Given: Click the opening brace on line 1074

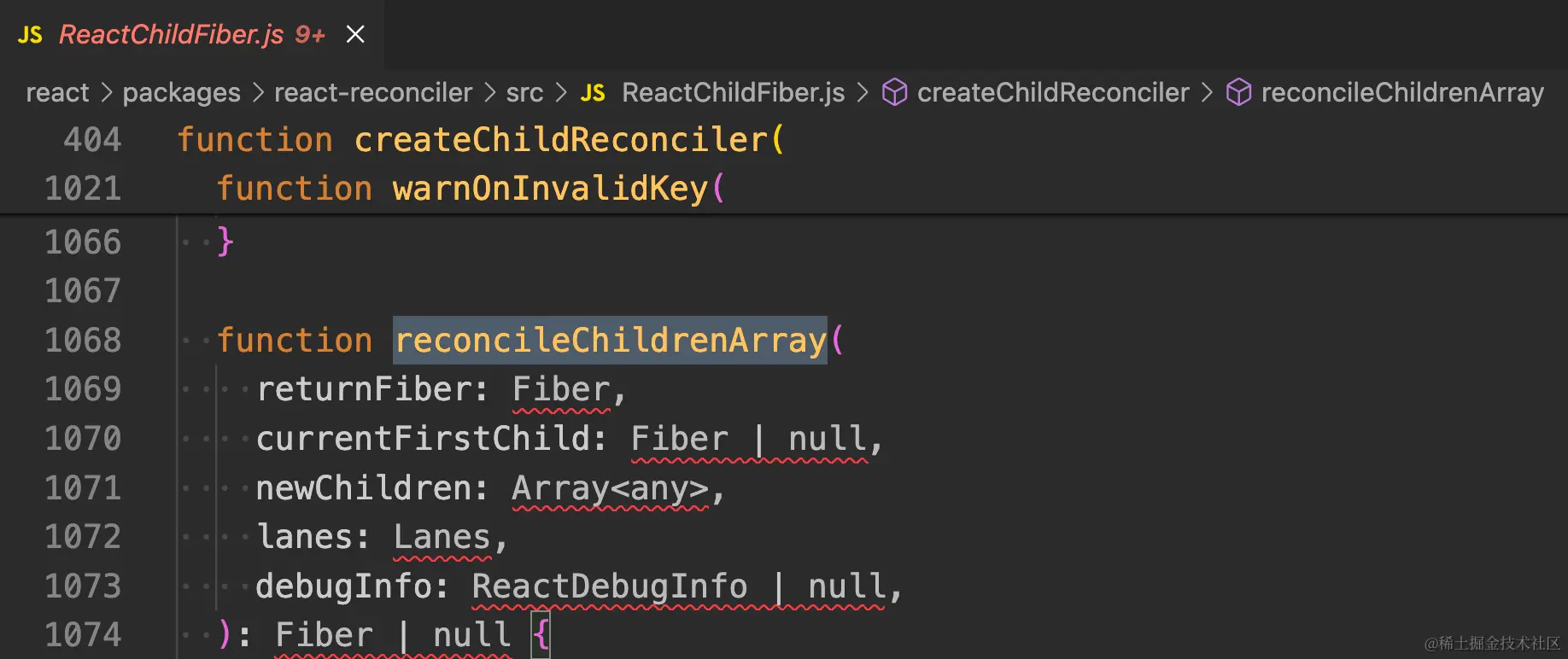Looking at the screenshot, I should pyautogui.click(x=541, y=635).
